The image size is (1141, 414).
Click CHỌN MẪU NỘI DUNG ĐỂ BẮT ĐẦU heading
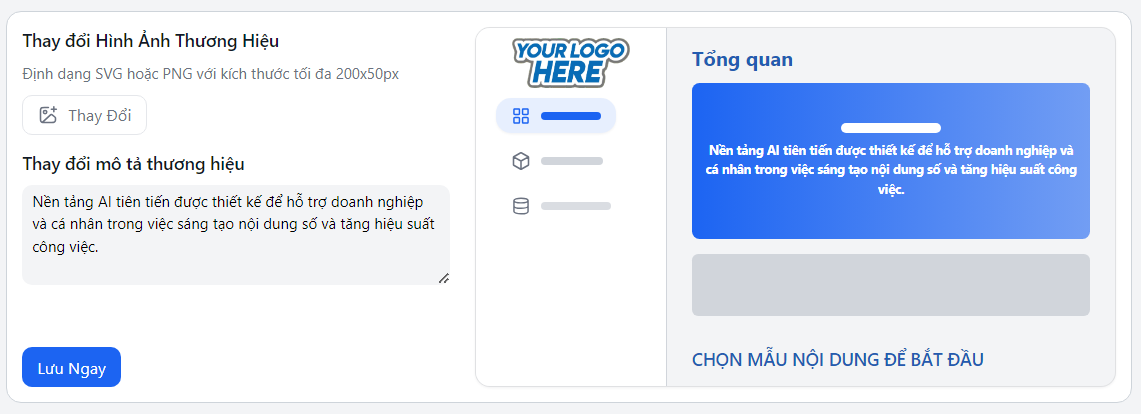pos(837,359)
